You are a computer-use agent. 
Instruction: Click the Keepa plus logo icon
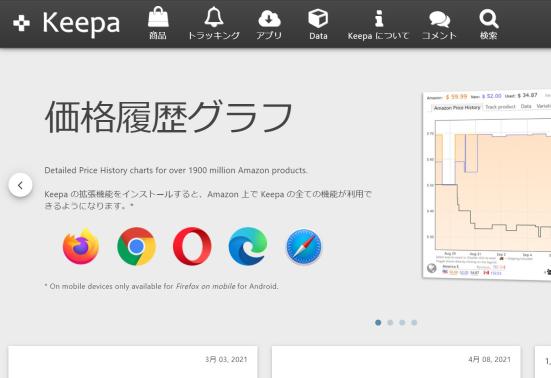[21, 24]
